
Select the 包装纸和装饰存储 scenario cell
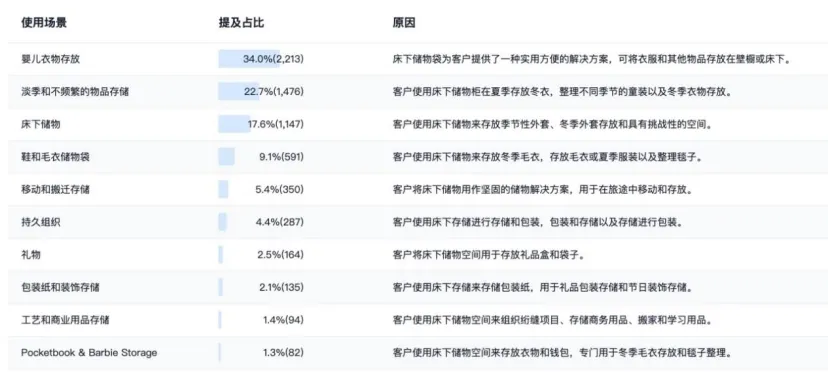[60, 288]
